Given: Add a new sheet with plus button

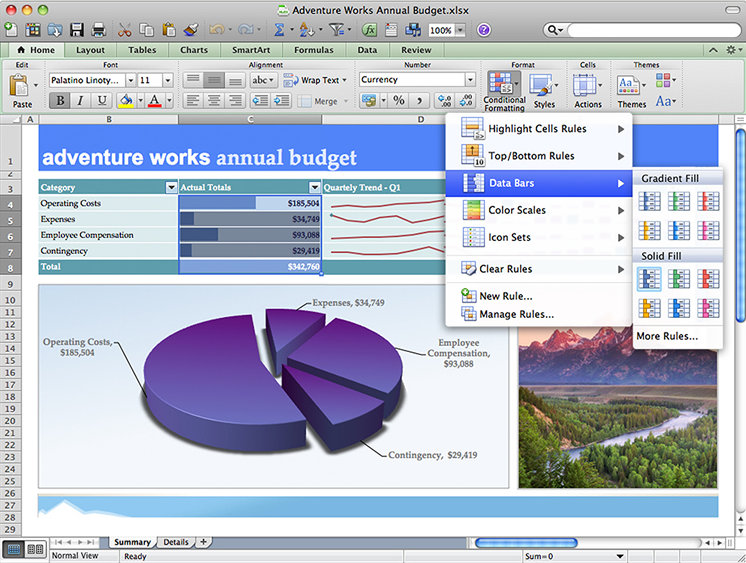Looking at the screenshot, I should pyautogui.click(x=204, y=542).
